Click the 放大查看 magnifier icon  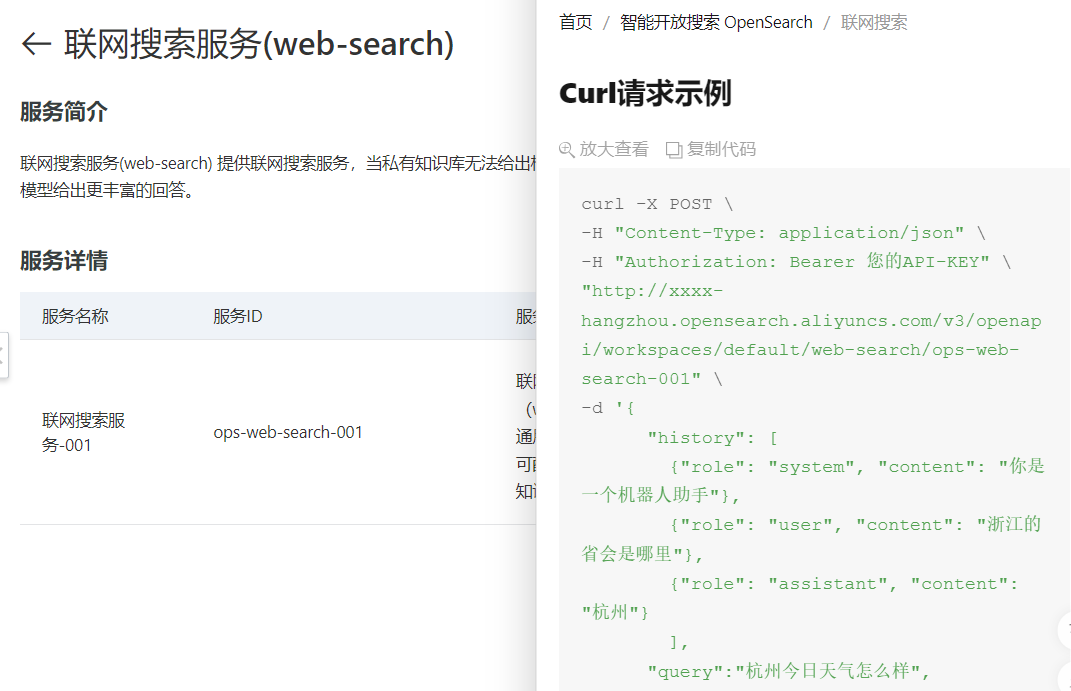click(566, 150)
